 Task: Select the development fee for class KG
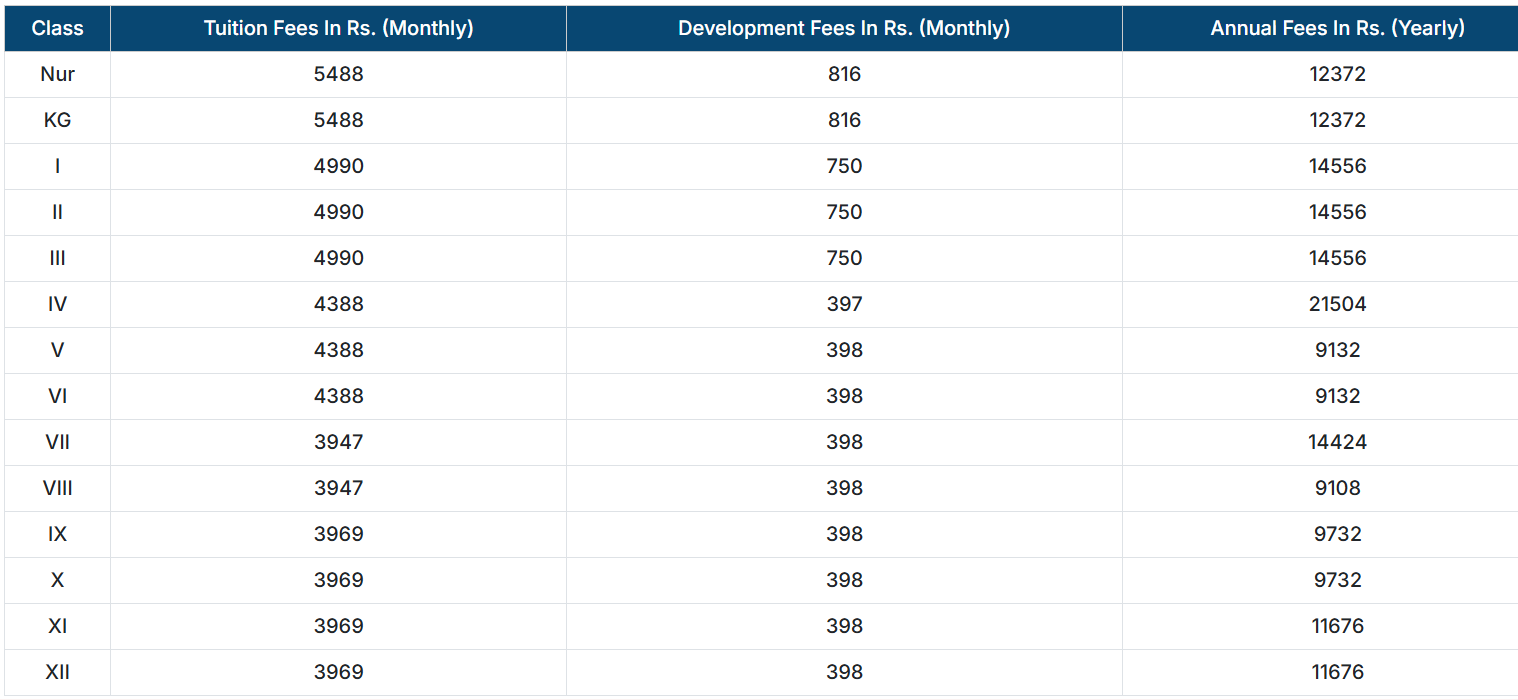click(844, 120)
